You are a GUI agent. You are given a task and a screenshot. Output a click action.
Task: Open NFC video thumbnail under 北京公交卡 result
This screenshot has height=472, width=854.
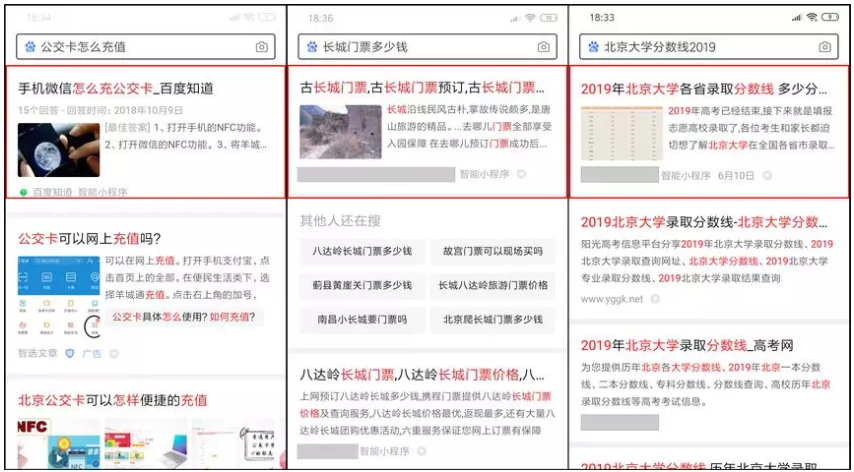pos(59,443)
